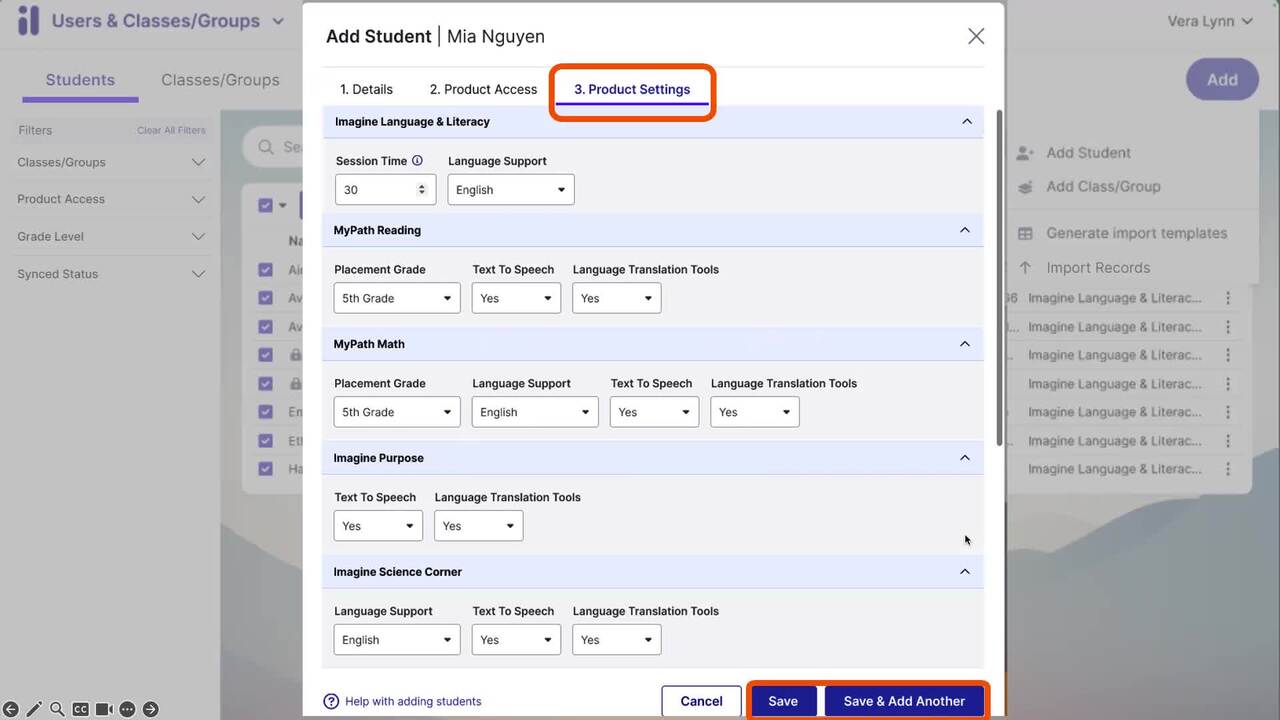This screenshot has width=1280, height=720.
Task: Click the search magnifier icon in students list
Action: pos(266,147)
